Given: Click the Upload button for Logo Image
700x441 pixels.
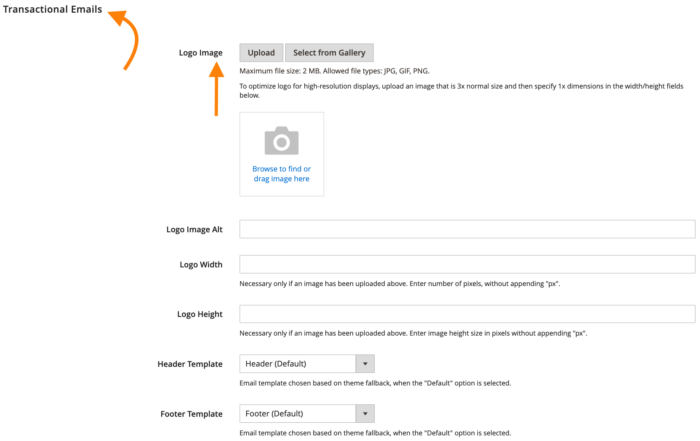Looking at the screenshot, I should pos(261,53).
